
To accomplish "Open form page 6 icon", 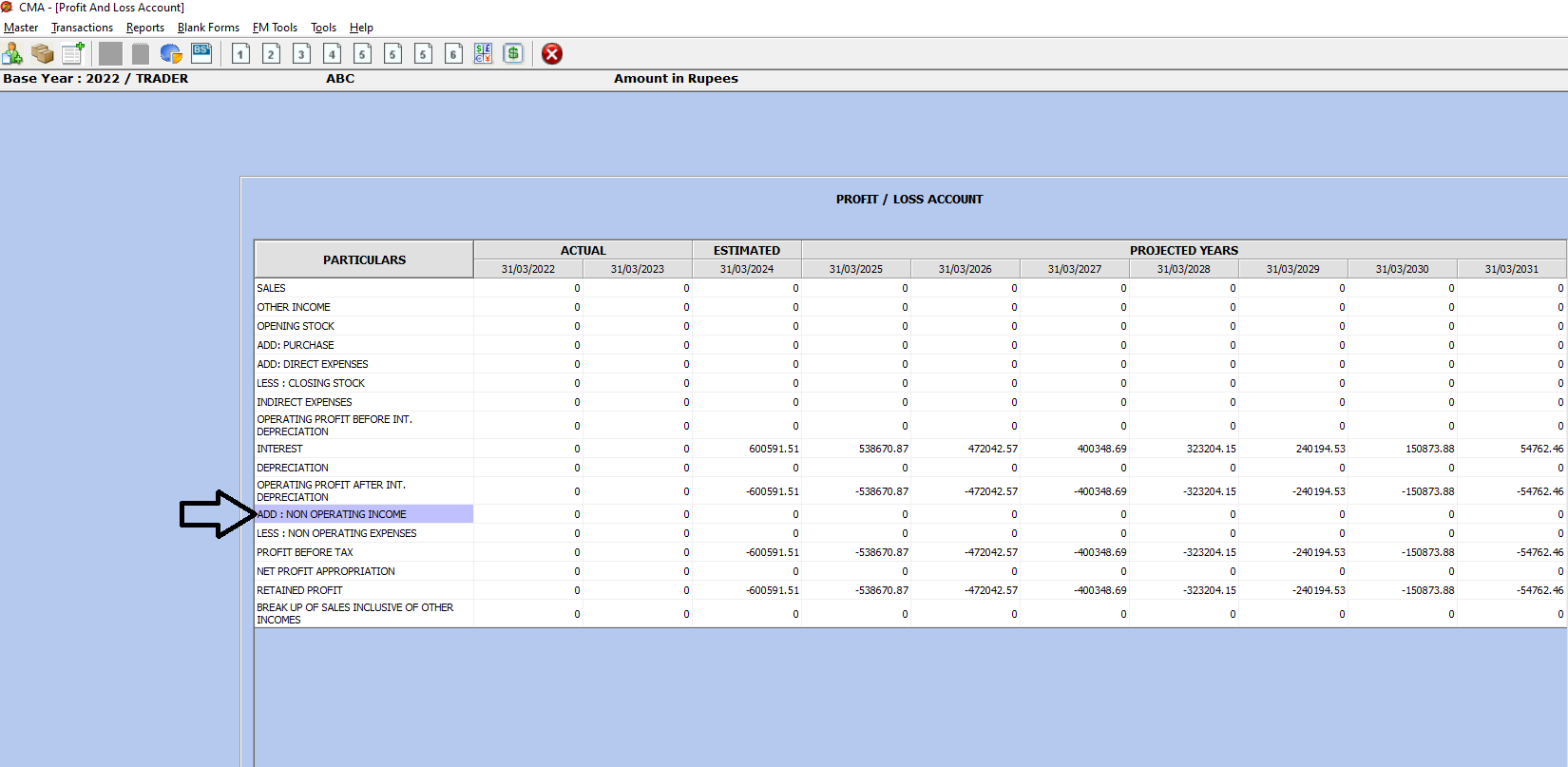I will click(x=453, y=53).
